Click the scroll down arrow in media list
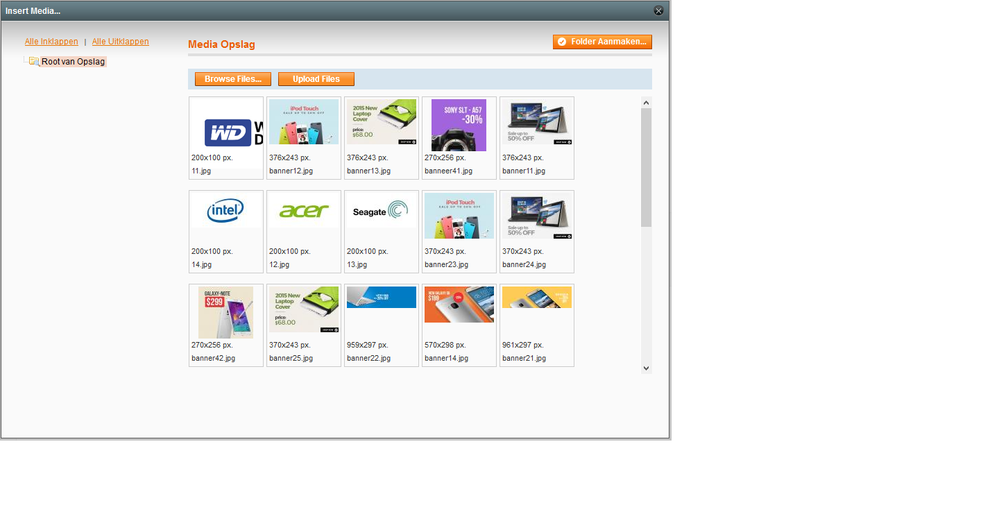 click(646, 367)
